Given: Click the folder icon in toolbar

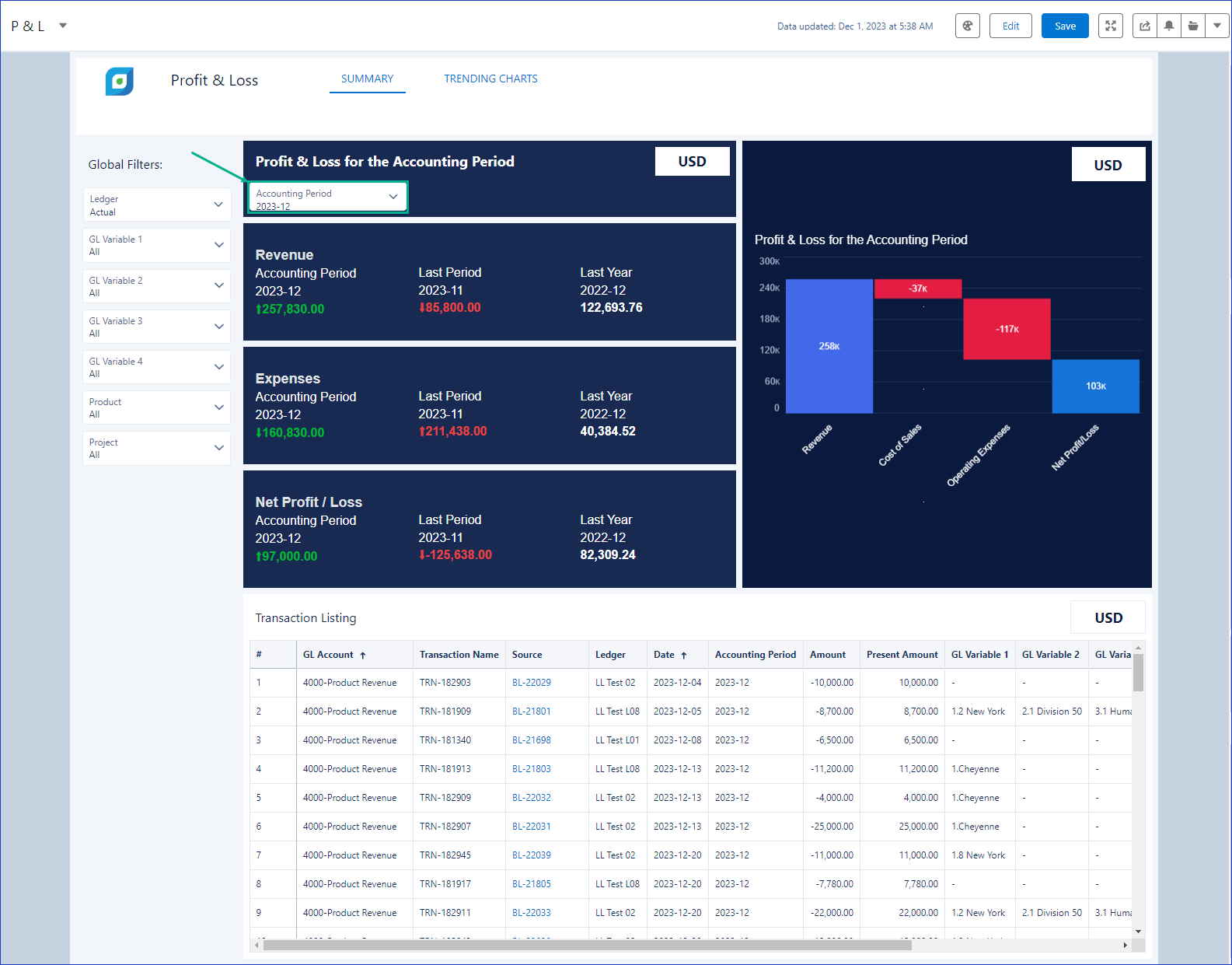Looking at the screenshot, I should click(x=1193, y=26).
